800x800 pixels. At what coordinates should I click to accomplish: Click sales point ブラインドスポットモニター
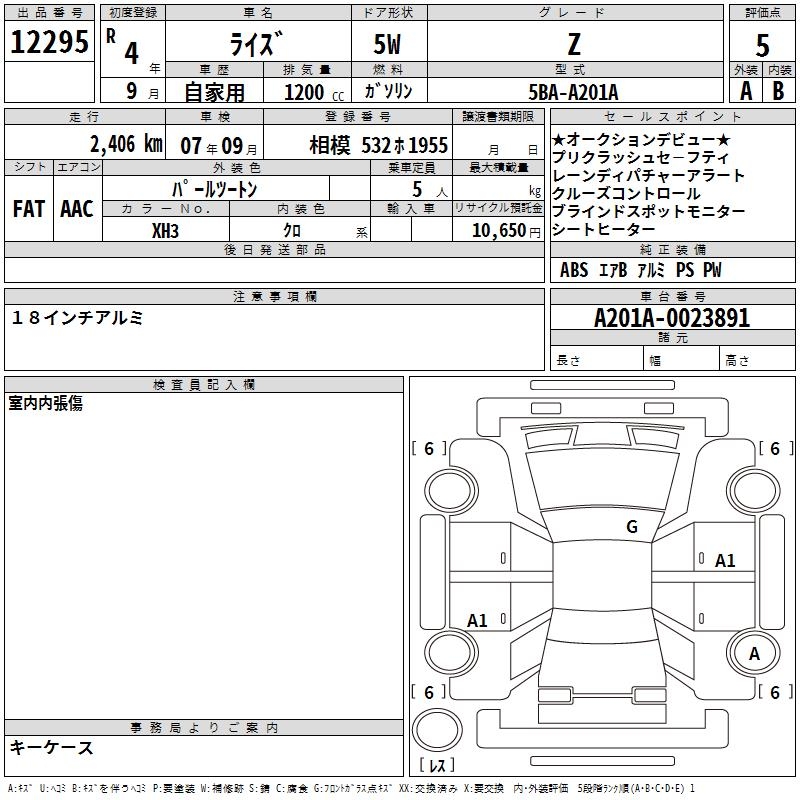tap(648, 211)
